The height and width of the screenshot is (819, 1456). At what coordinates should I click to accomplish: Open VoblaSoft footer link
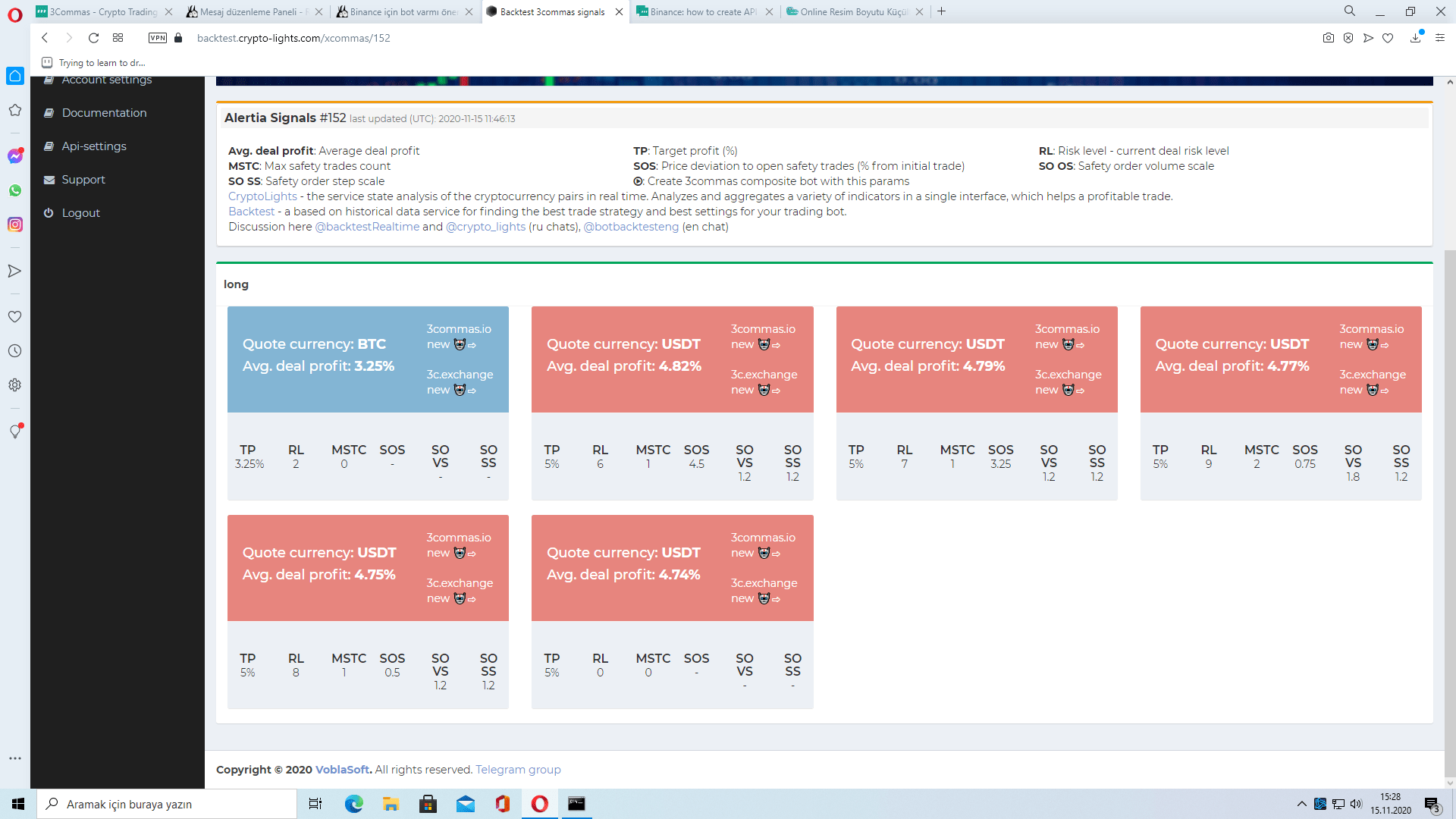(342, 770)
